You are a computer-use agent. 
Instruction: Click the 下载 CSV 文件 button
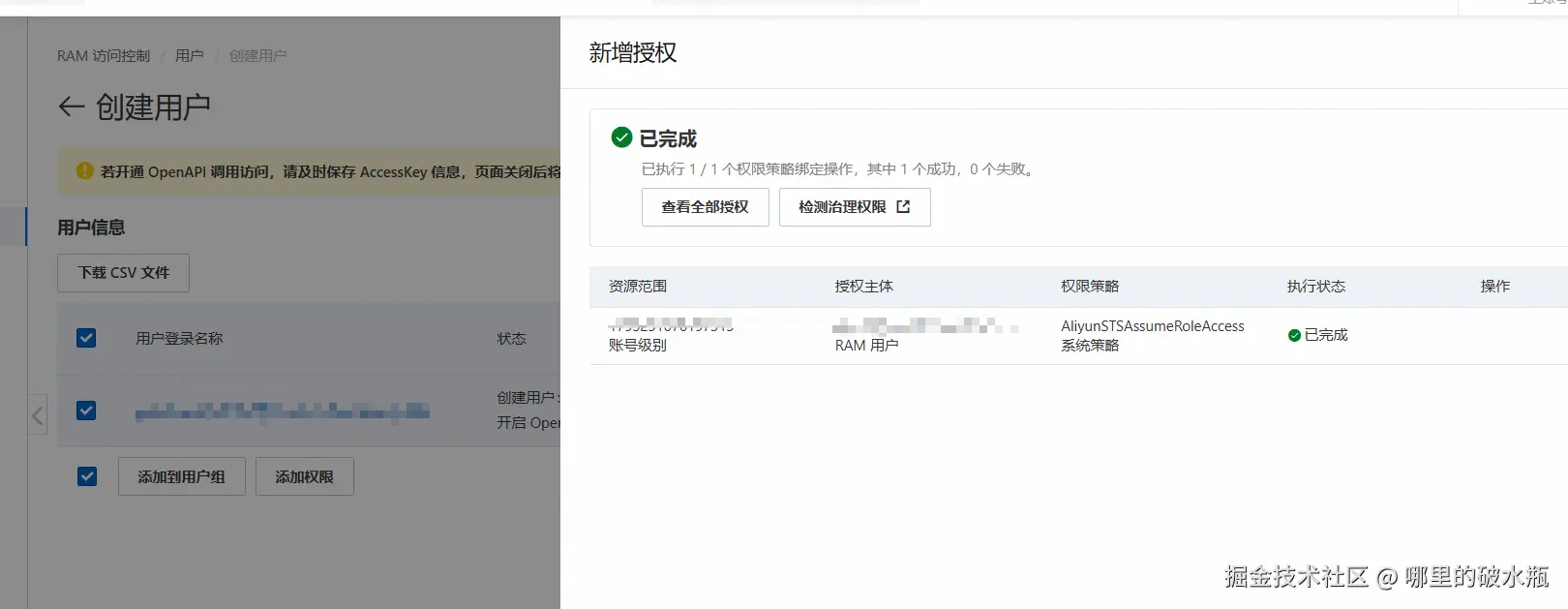click(123, 273)
